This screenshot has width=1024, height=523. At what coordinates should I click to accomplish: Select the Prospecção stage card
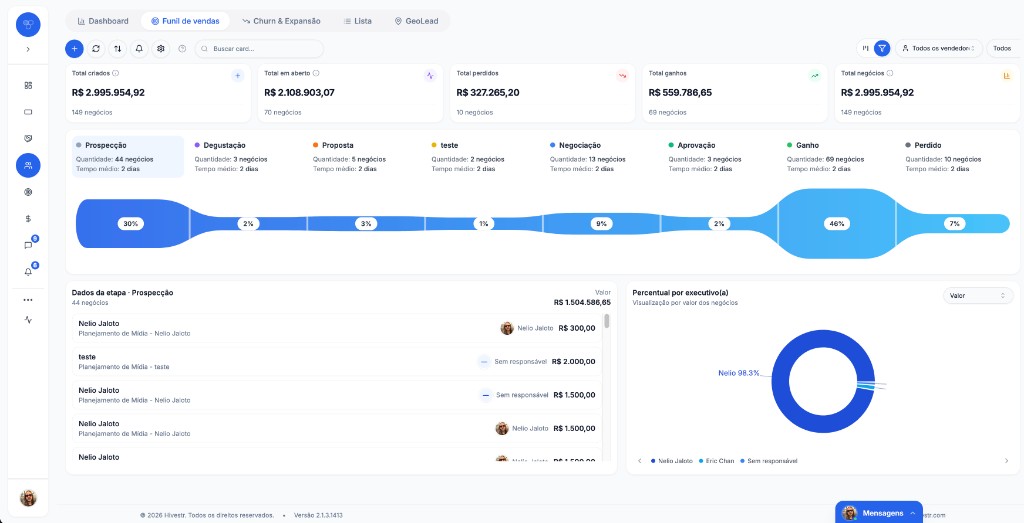click(128, 157)
